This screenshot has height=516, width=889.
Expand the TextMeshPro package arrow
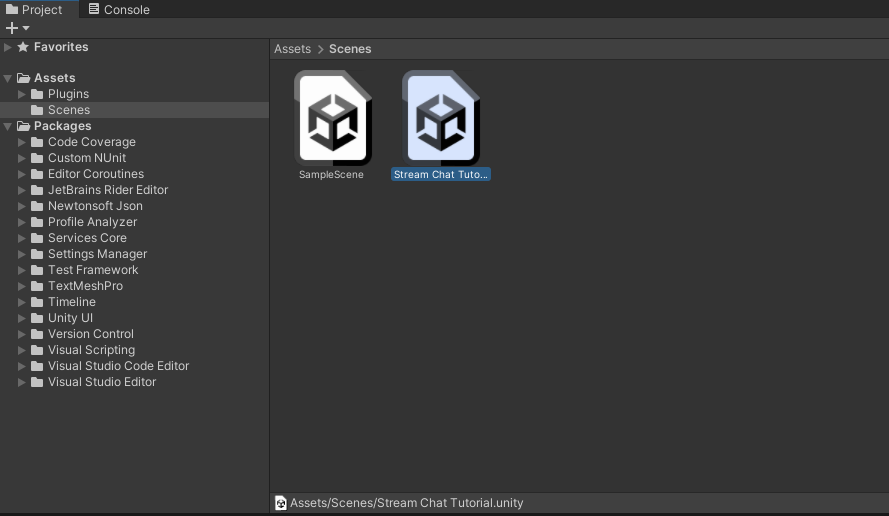click(22, 286)
